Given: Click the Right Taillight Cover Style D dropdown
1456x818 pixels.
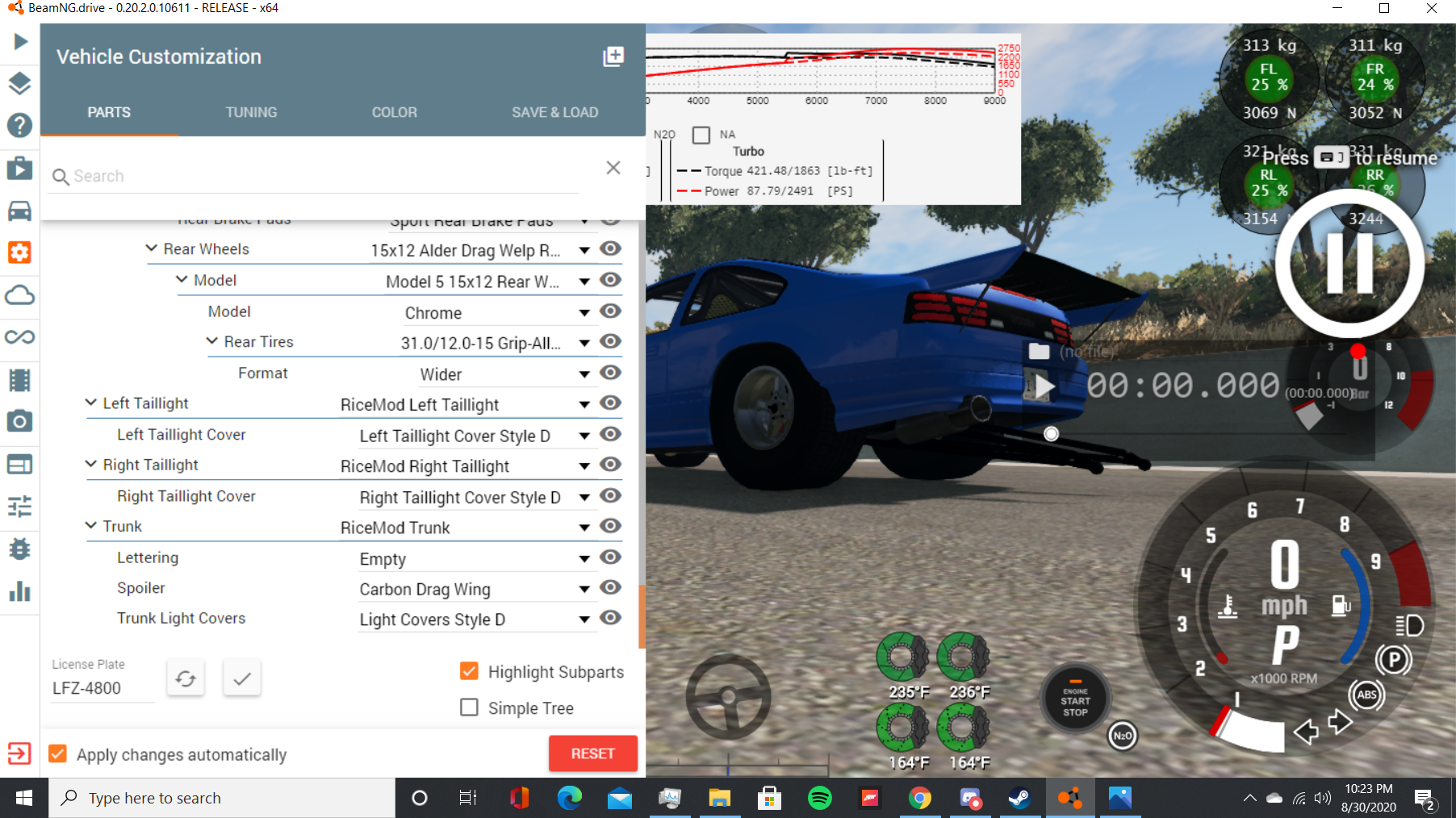Looking at the screenshot, I should click(477, 498).
